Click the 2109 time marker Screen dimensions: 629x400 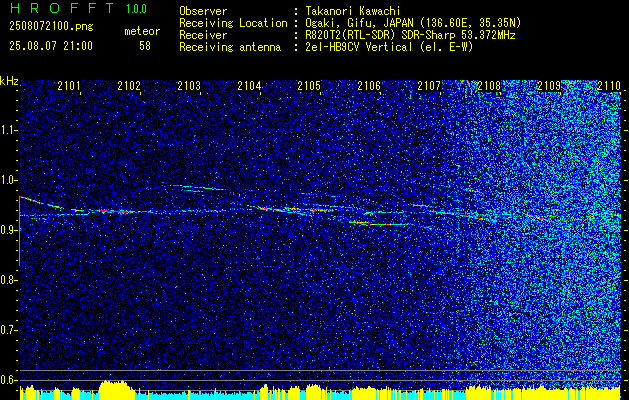click(549, 86)
